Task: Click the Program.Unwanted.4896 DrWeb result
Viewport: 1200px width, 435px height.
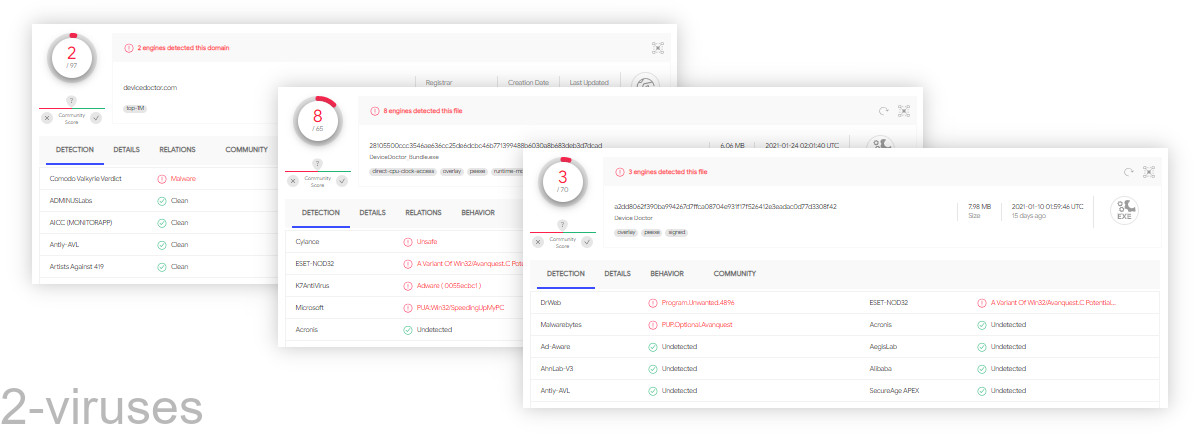Action: coord(700,302)
